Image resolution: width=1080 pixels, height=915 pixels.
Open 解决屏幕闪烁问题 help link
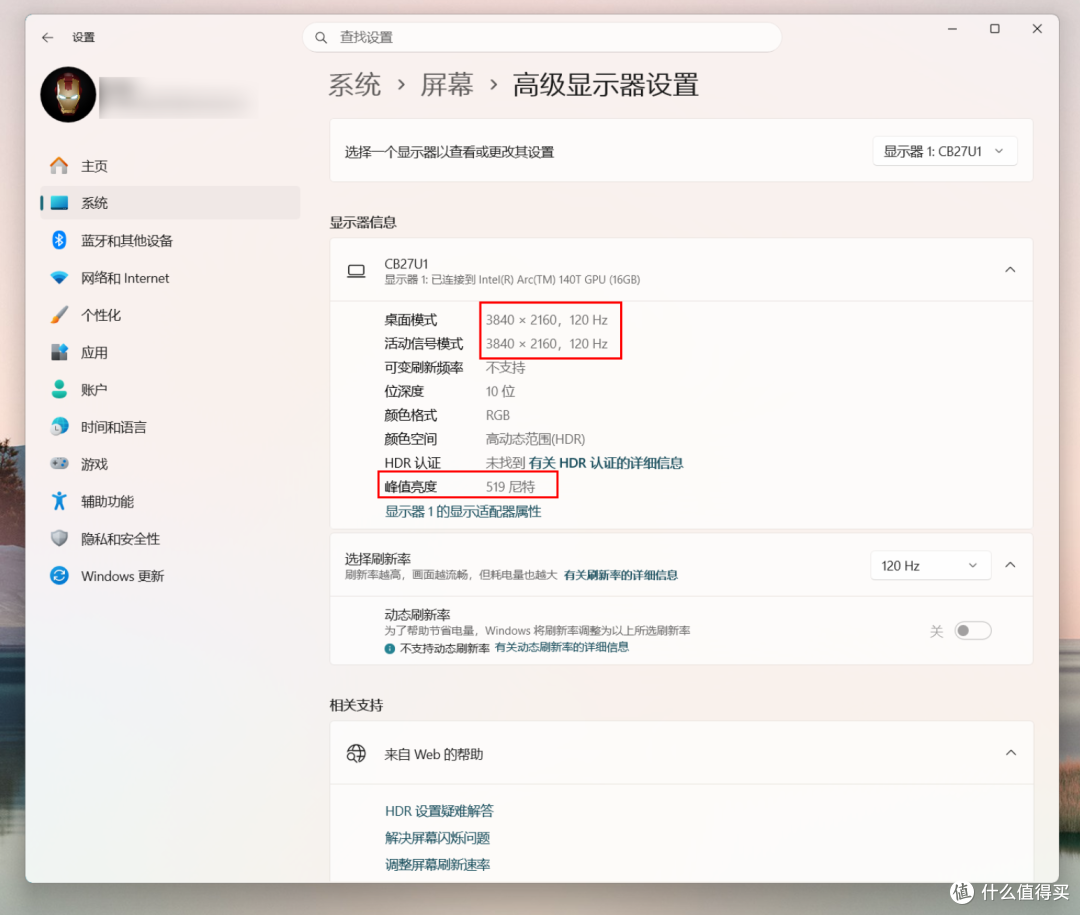point(437,838)
